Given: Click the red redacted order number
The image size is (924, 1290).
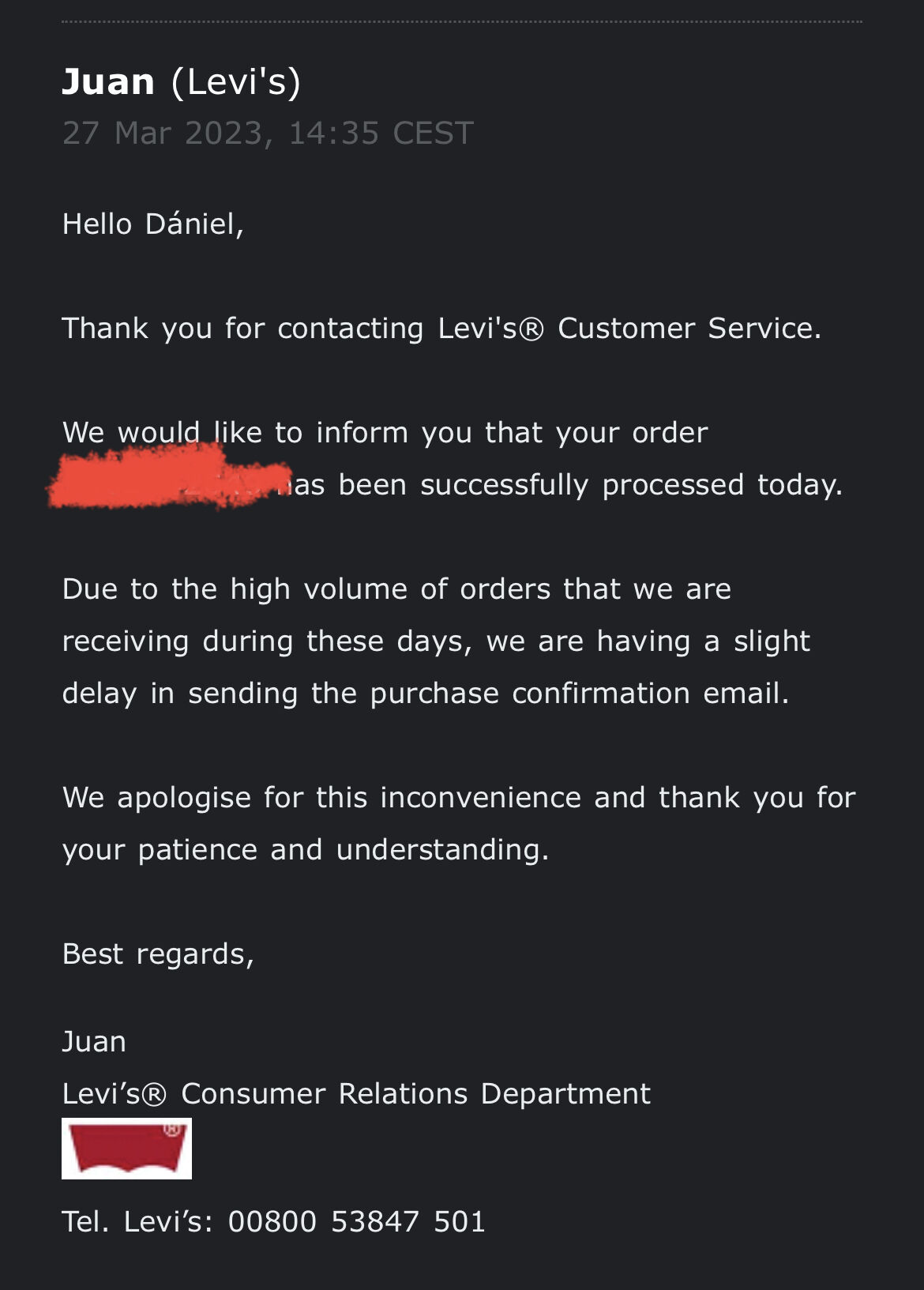Looking at the screenshot, I should [158, 479].
